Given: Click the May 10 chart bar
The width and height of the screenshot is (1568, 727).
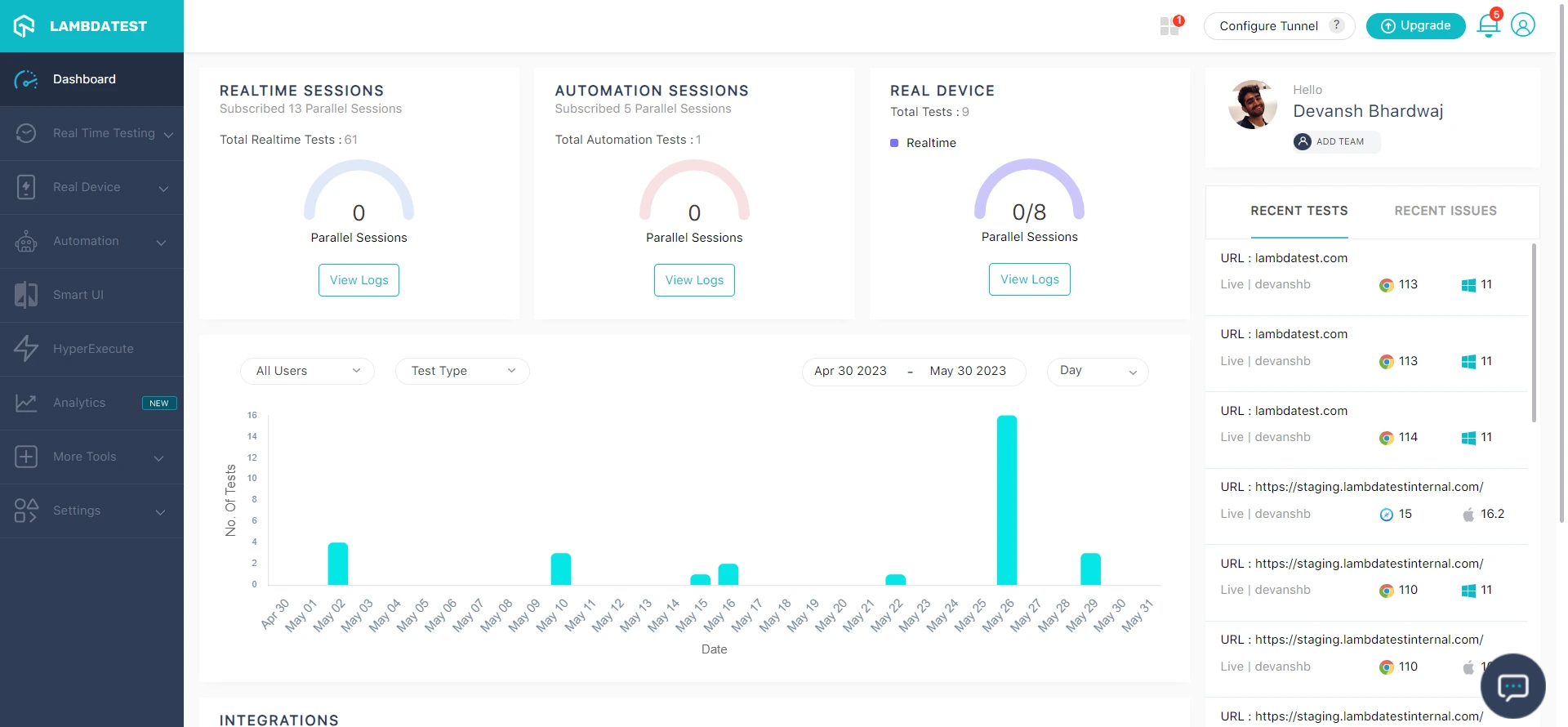Looking at the screenshot, I should (561, 569).
